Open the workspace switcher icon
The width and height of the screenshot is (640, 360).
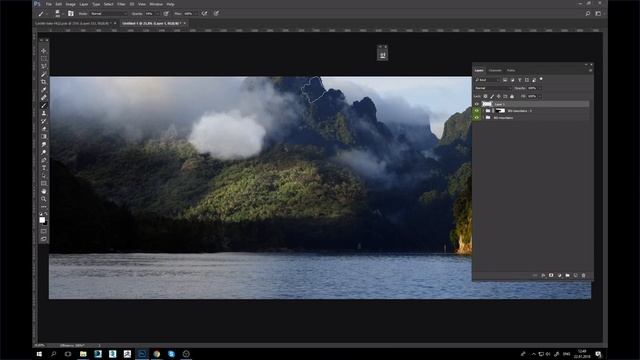pos(598,13)
